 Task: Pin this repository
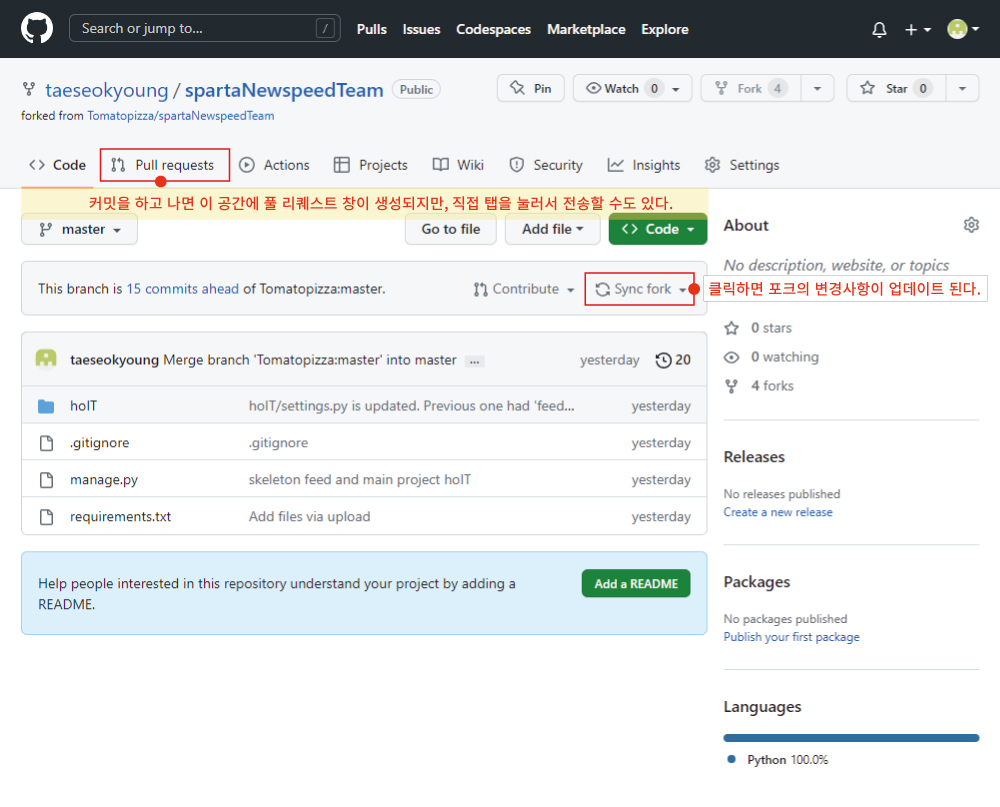(x=531, y=88)
